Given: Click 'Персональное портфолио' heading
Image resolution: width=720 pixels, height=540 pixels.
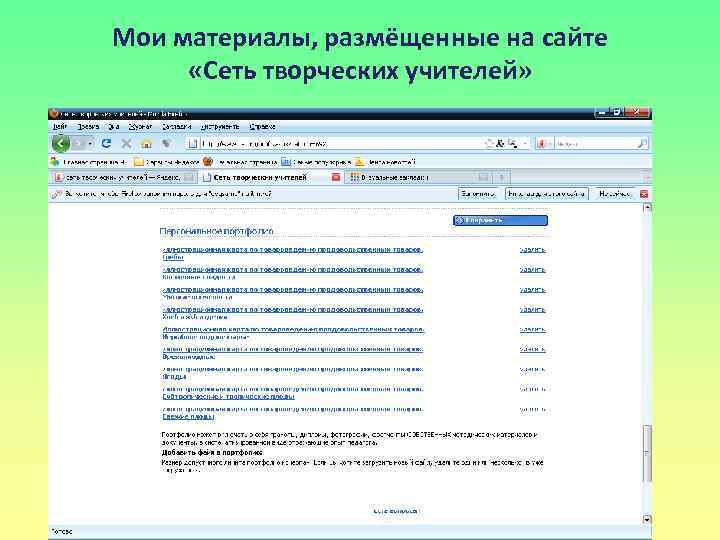Looking at the screenshot, I should coord(216,231).
